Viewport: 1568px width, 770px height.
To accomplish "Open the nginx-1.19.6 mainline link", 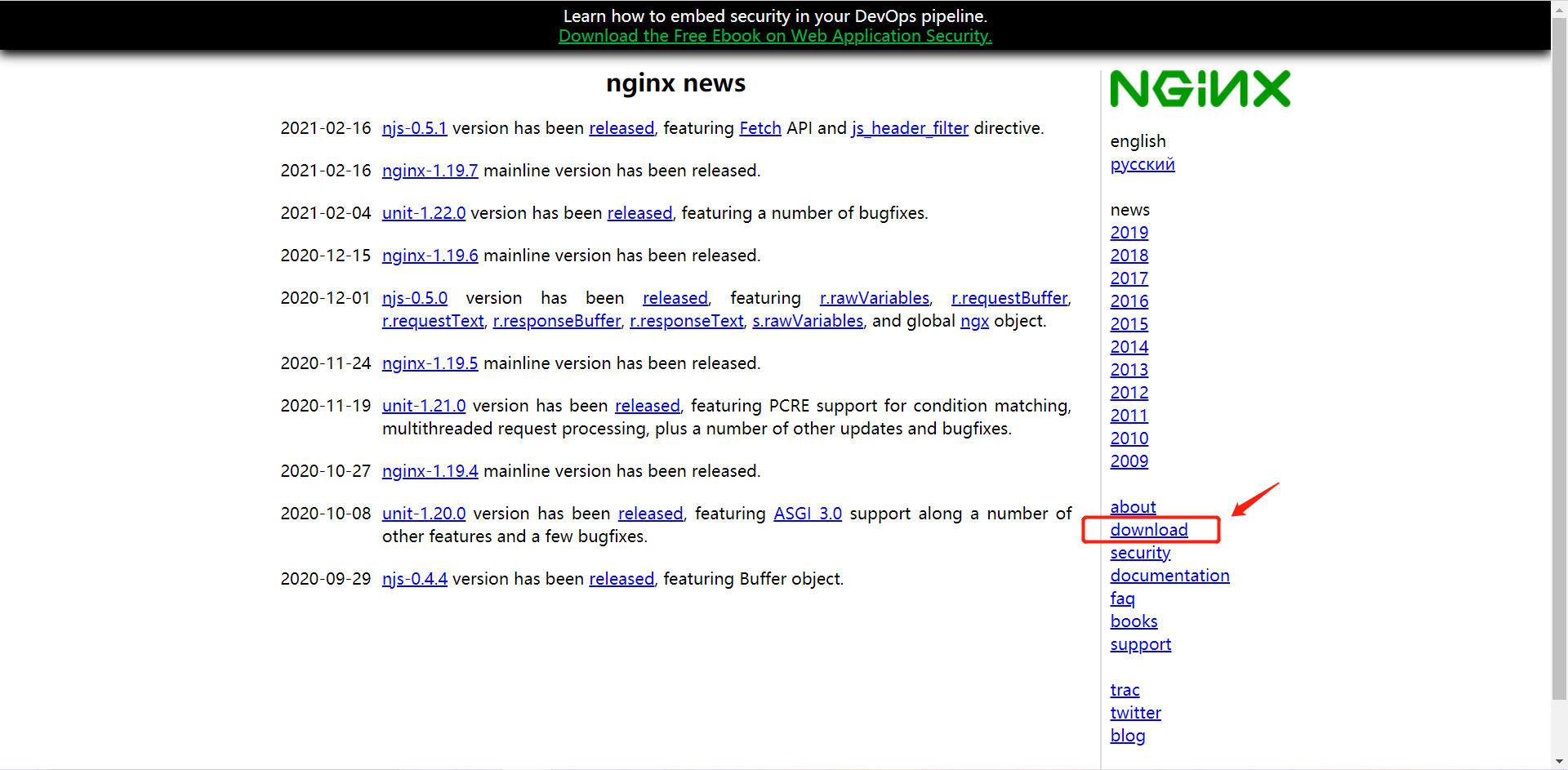I will 430,256.
